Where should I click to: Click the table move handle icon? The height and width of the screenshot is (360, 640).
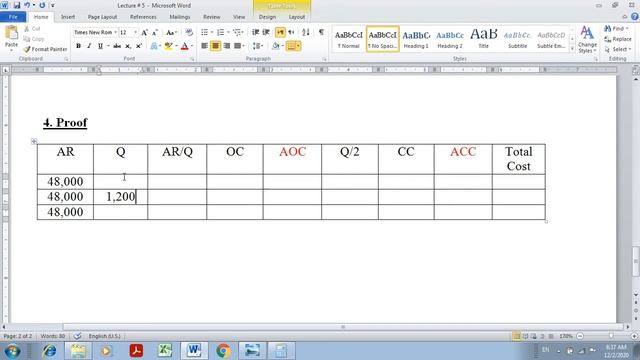[34, 141]
